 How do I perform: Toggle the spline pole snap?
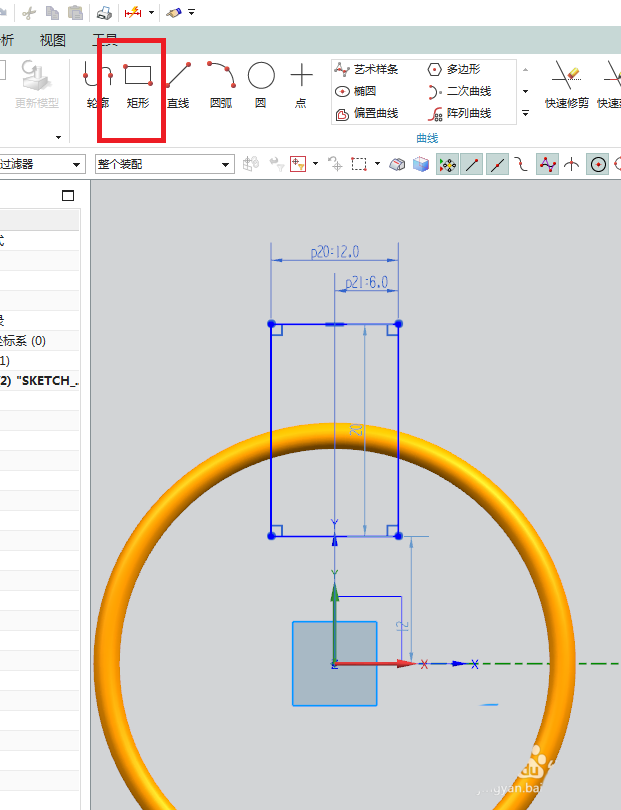tap(547, 165)
